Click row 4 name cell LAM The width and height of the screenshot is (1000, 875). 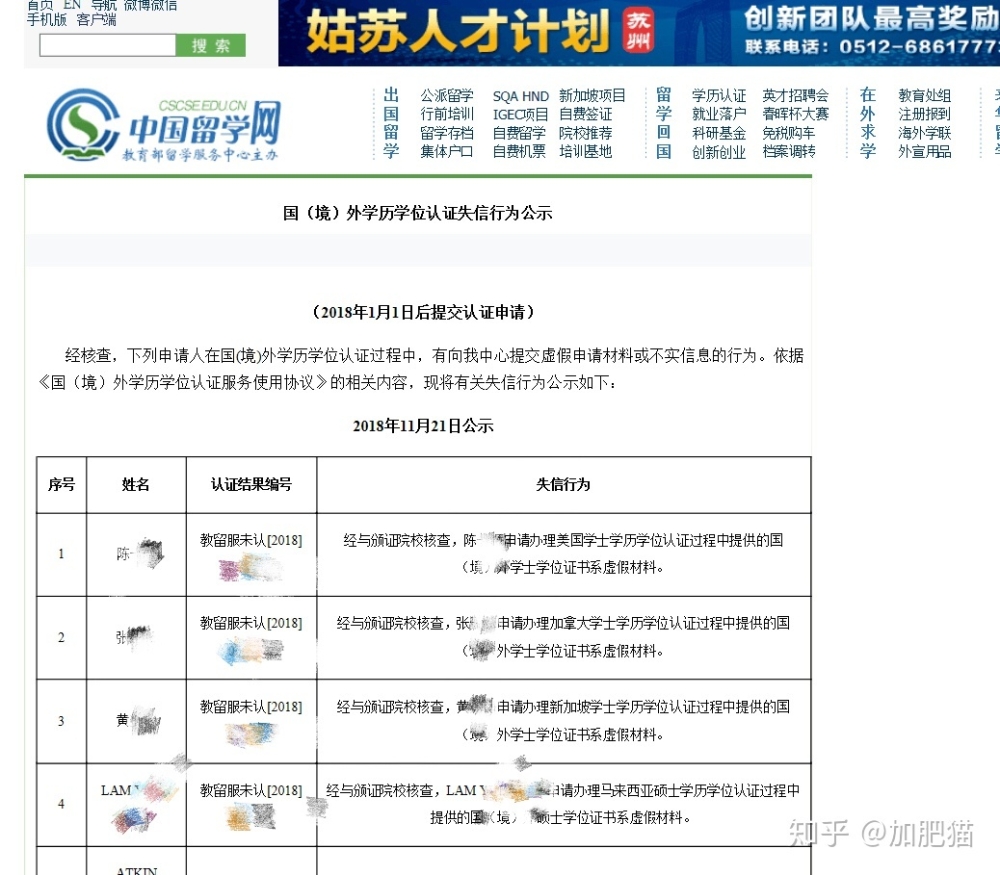135,805
